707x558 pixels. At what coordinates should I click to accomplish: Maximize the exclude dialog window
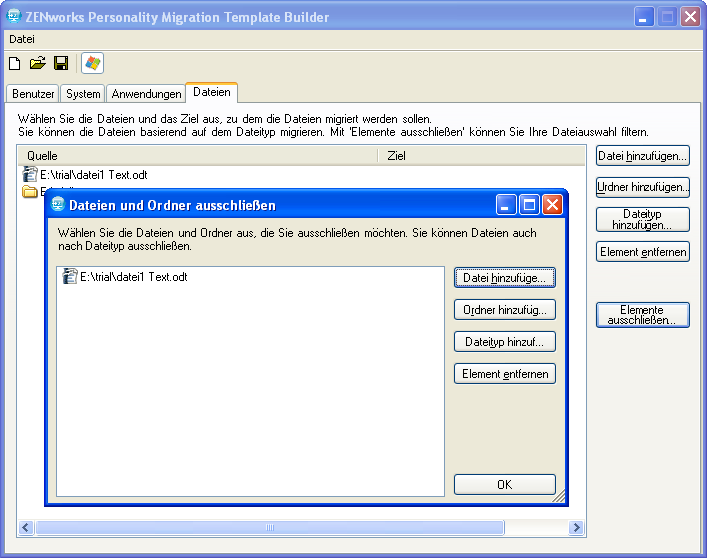529,205
